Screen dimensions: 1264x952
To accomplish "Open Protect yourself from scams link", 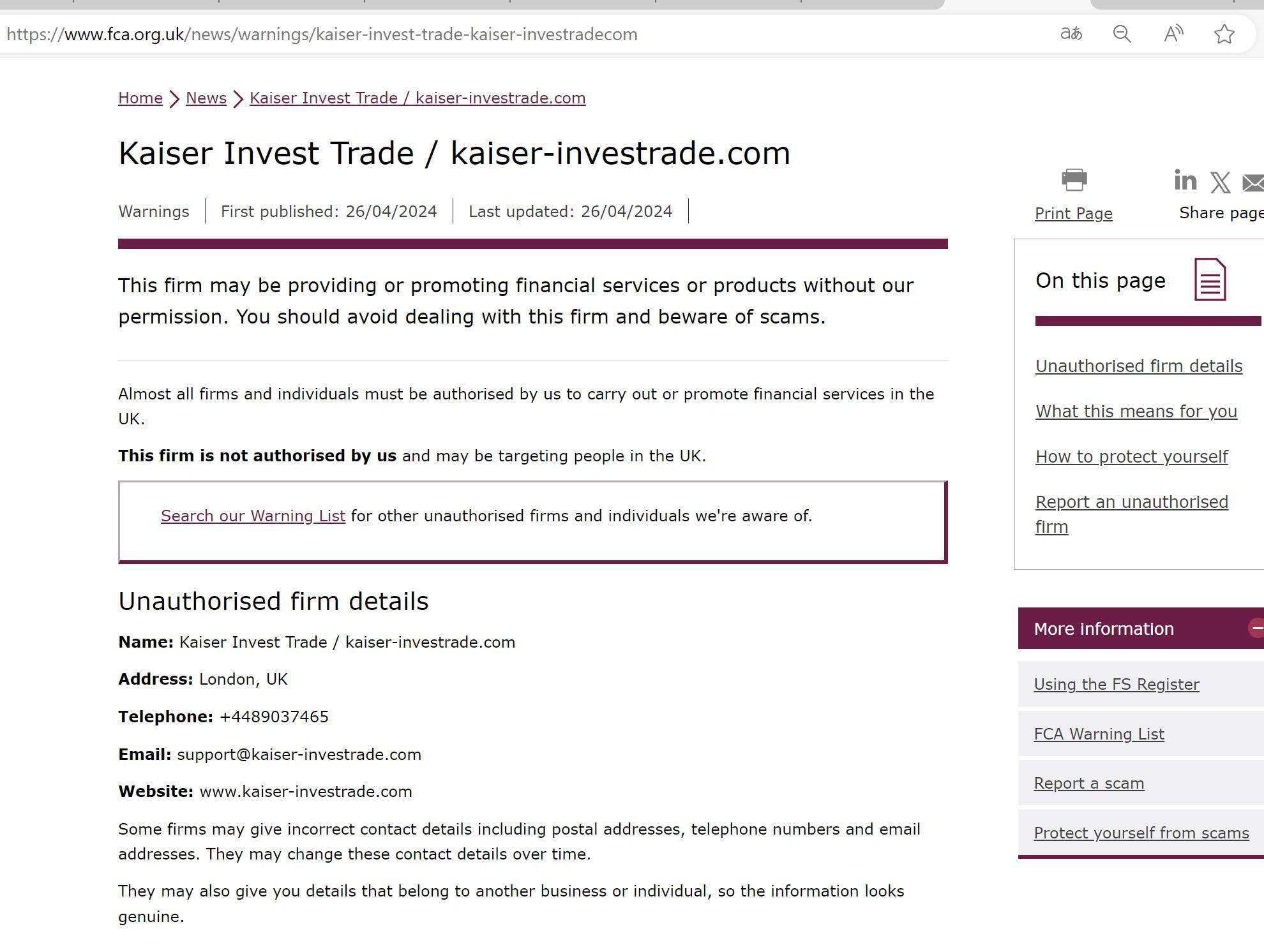I will pyautogui.click(x=1141, y=833).
